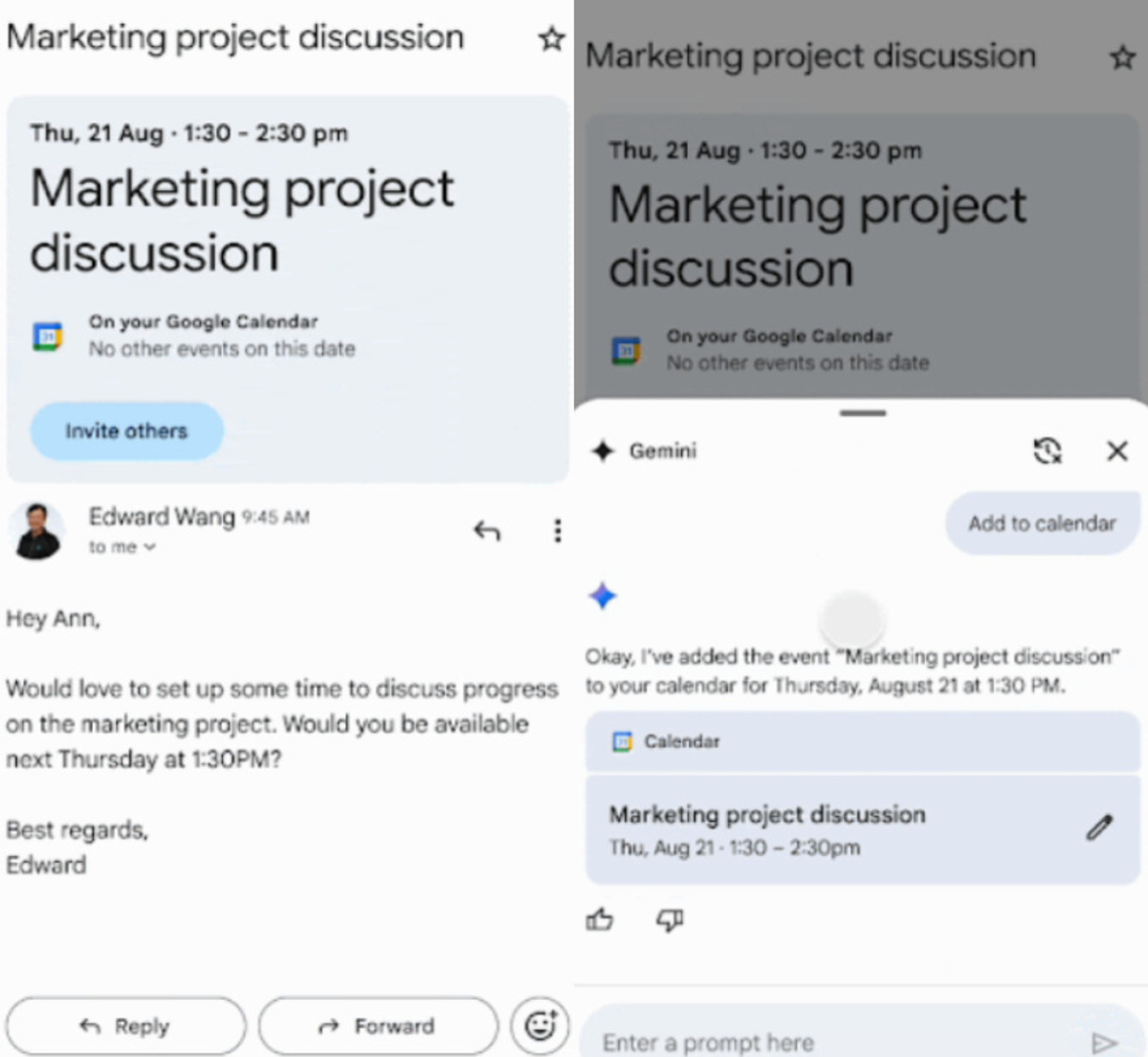Open Gemini chat history icon

pyautogui.click(x=1048, y=451)
